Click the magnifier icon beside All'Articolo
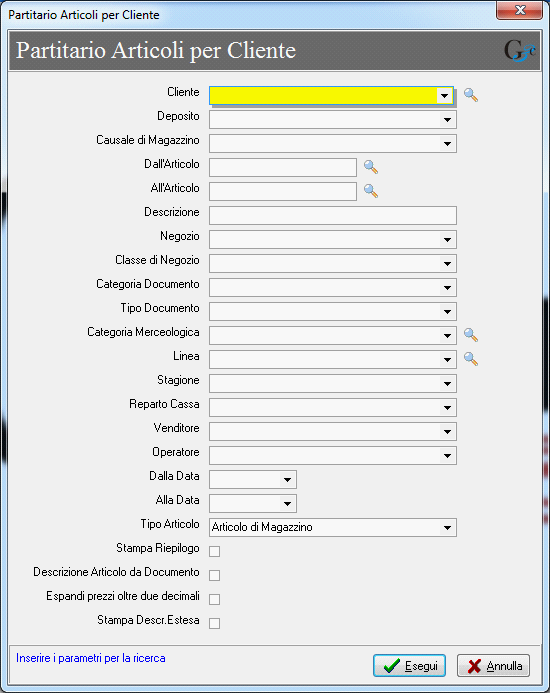Image resolution: width=550 pixels, height=693 pixels. click(370, 191)
